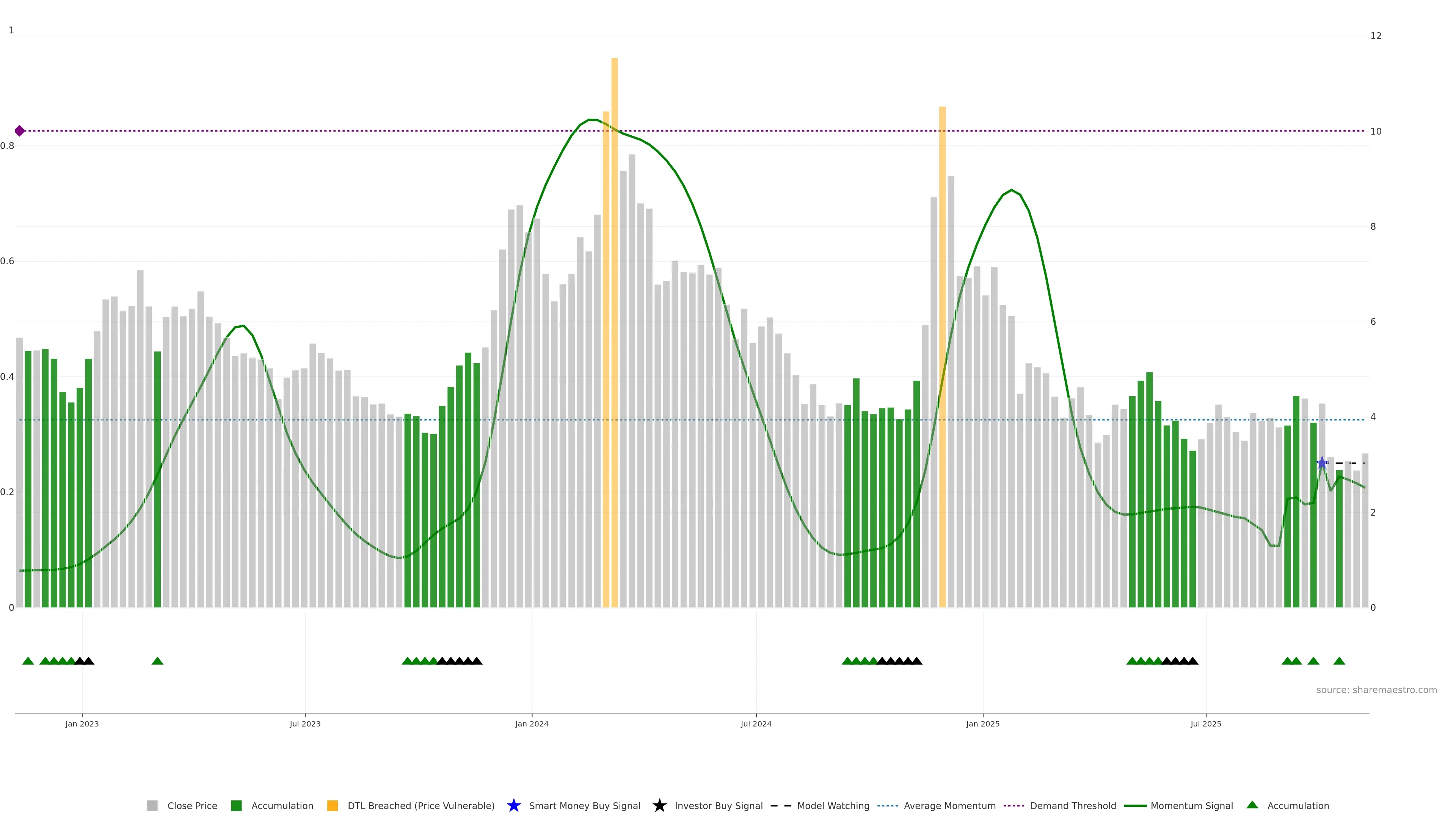Click the blue Smart Money star legend icon
The image size is (1456, 819).
pos(513,806)
